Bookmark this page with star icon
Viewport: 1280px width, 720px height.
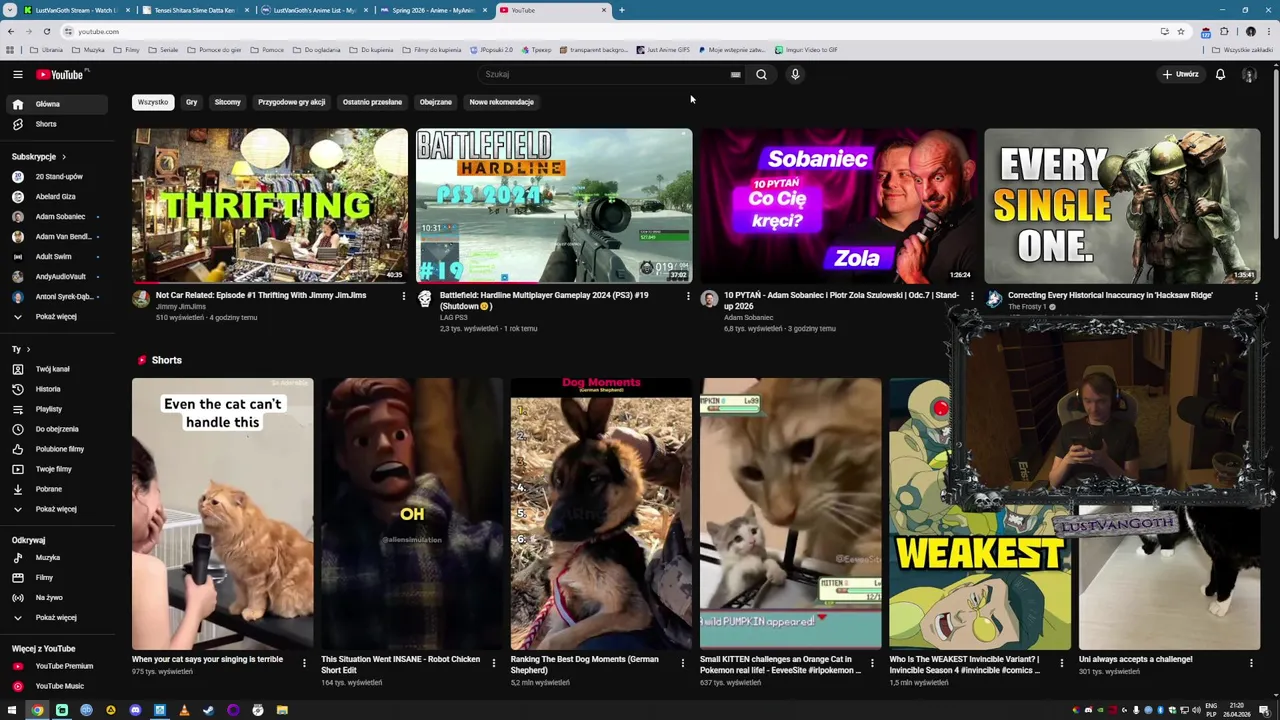1181,31
